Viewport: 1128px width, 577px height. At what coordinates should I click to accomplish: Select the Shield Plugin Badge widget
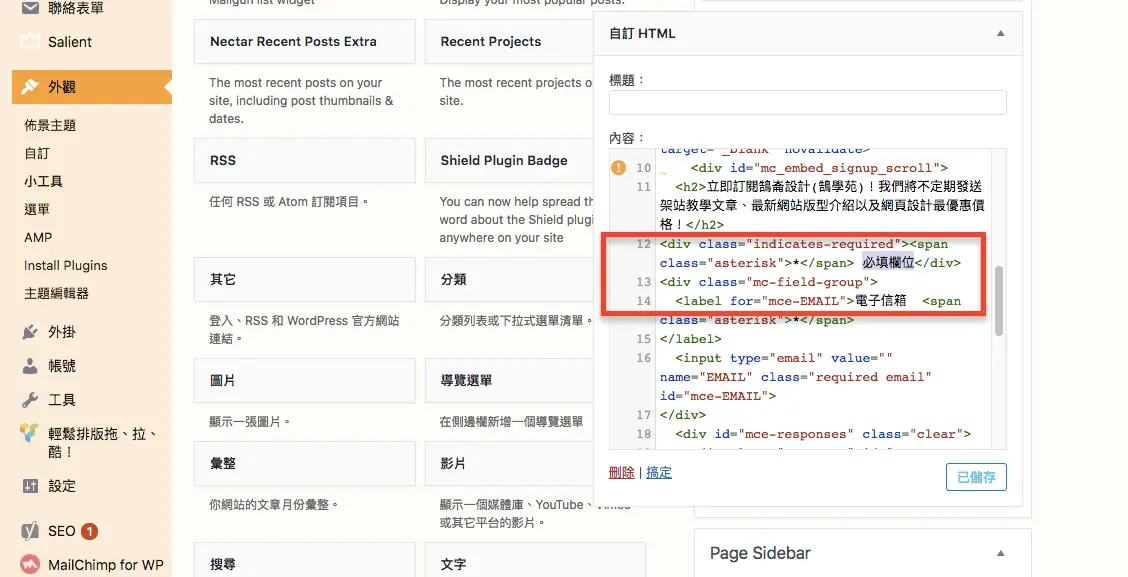coord(509,160)
